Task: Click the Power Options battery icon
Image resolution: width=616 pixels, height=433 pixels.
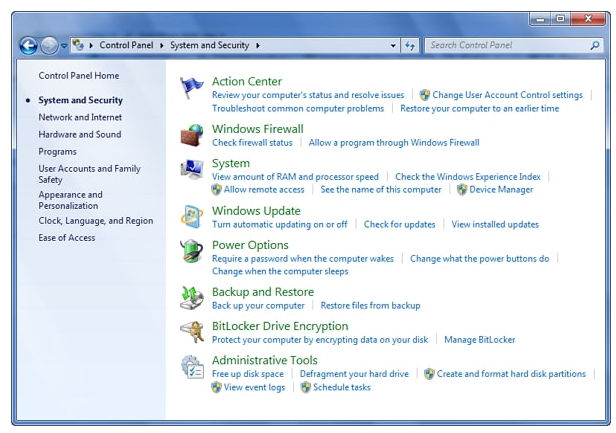Action: point(192,252)
